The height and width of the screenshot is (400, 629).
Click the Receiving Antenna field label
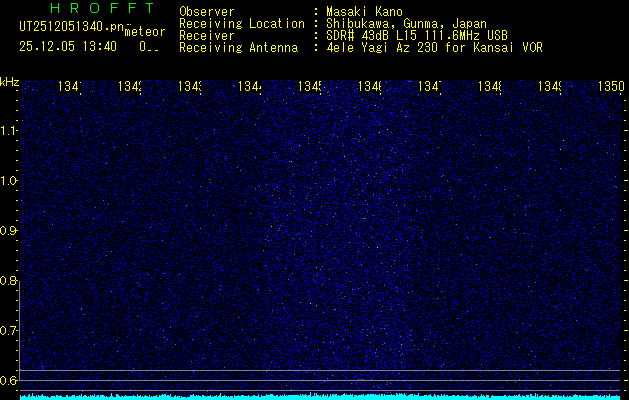tap(239, 47)
